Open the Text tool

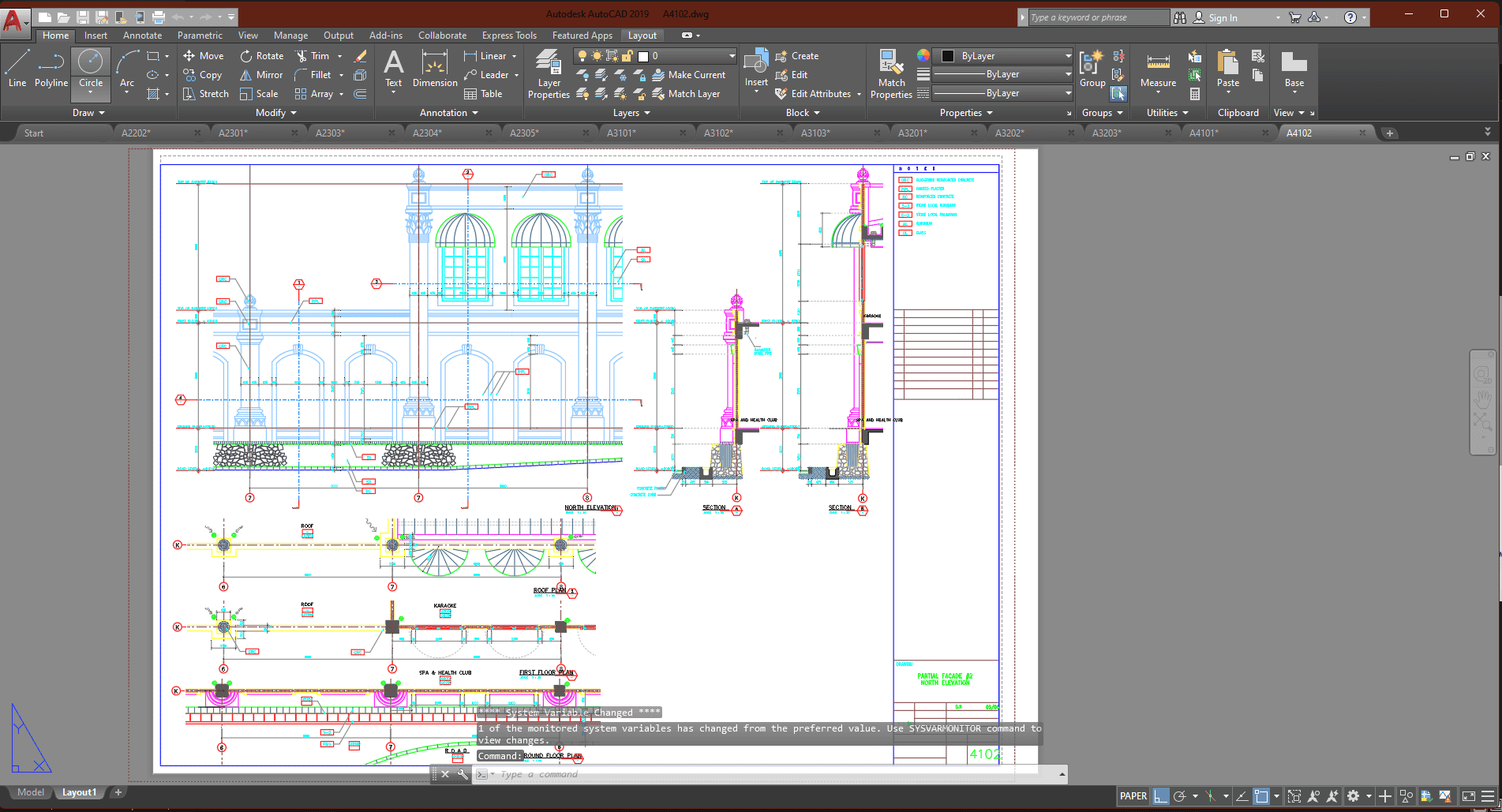coord(393,71)
